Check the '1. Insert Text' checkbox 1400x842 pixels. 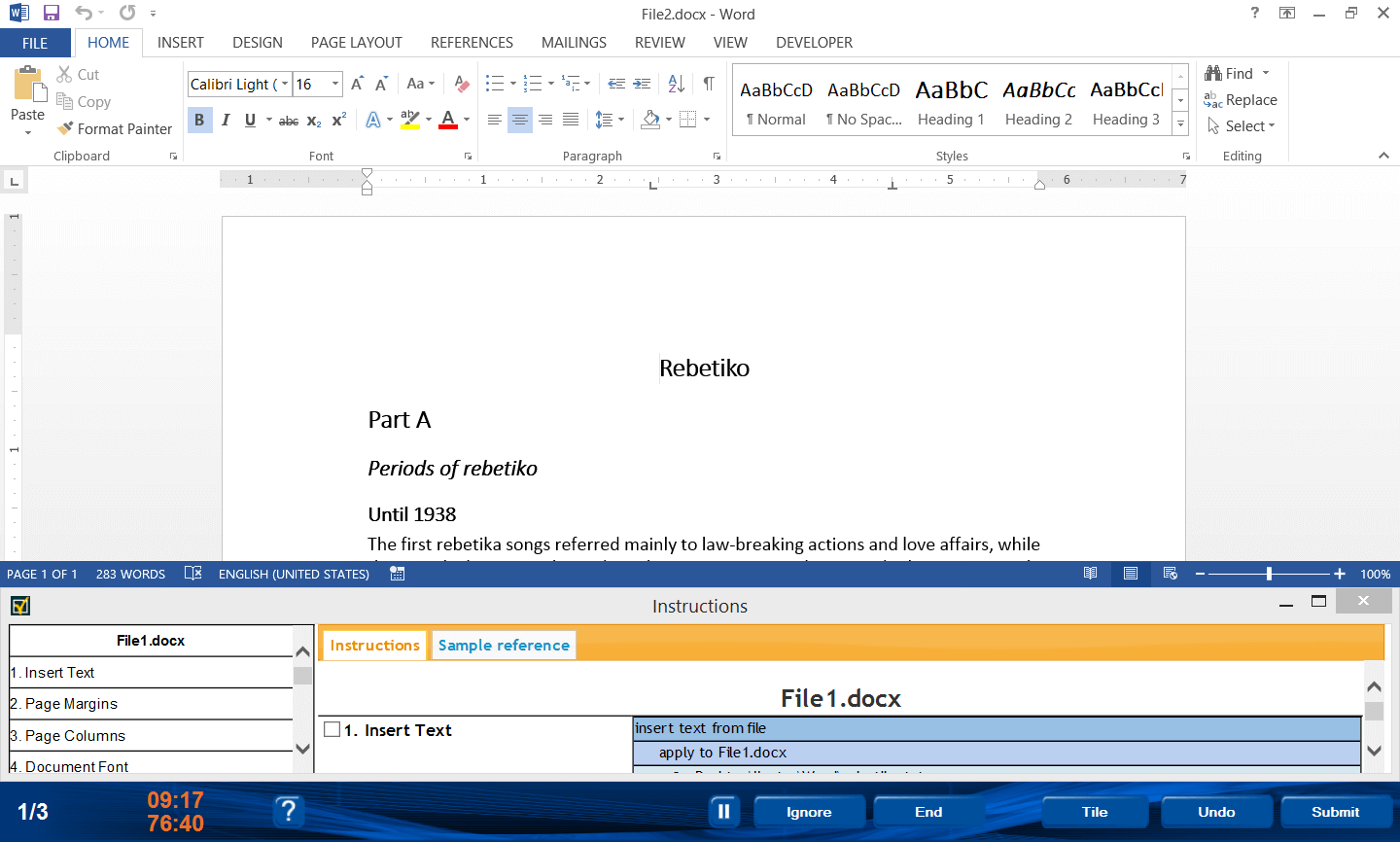tap(332, 729)
